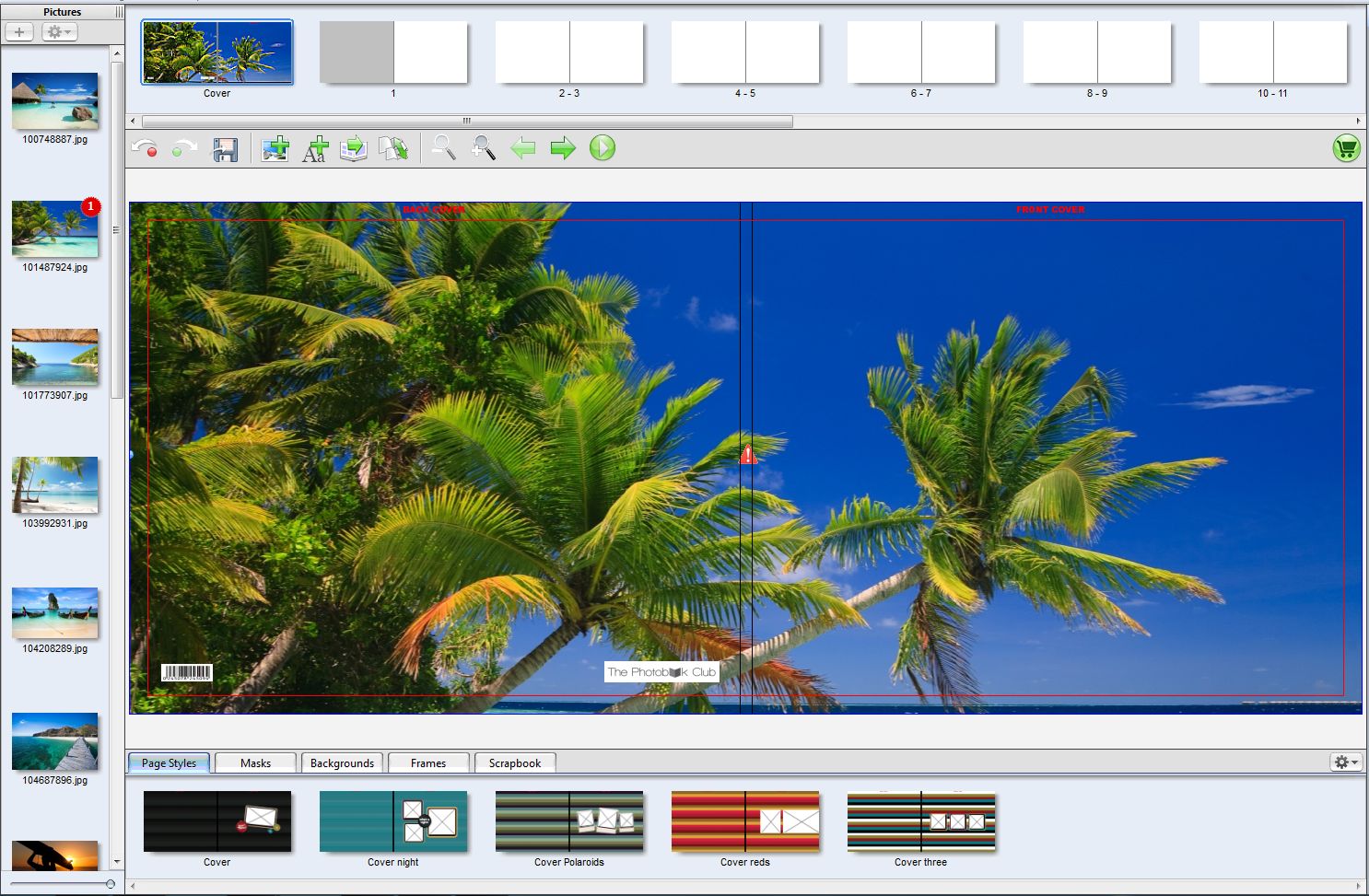Screen dimensions: 1369x896
Task: Apply the 'Cover Polaroids' page style
Action: pos(569,821)
